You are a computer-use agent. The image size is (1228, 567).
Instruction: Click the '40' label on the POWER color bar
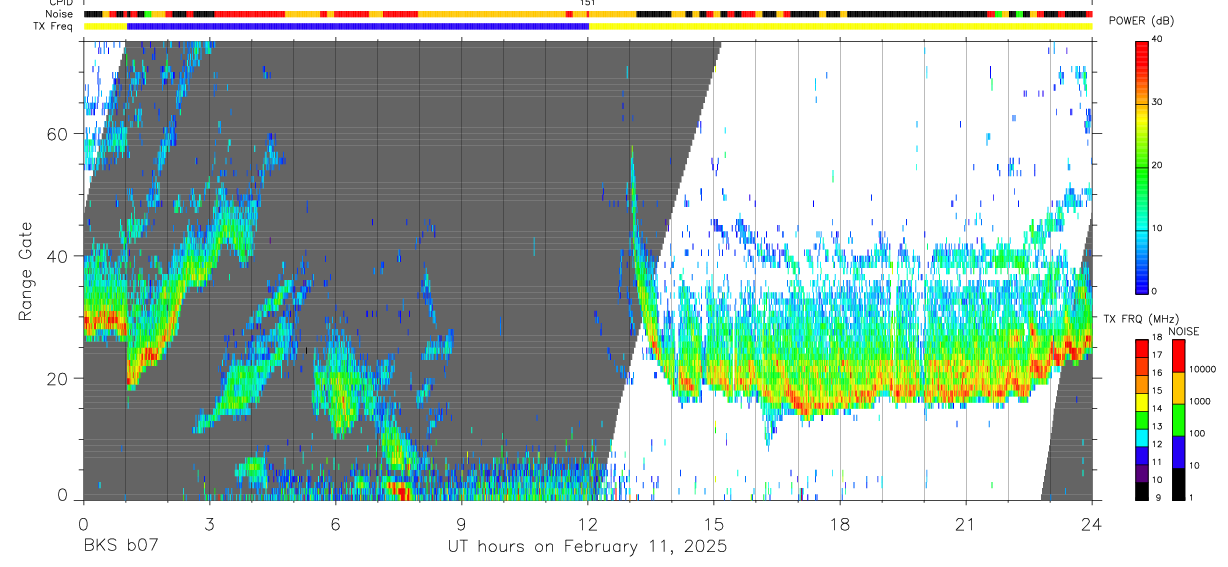coord(1158,40)
